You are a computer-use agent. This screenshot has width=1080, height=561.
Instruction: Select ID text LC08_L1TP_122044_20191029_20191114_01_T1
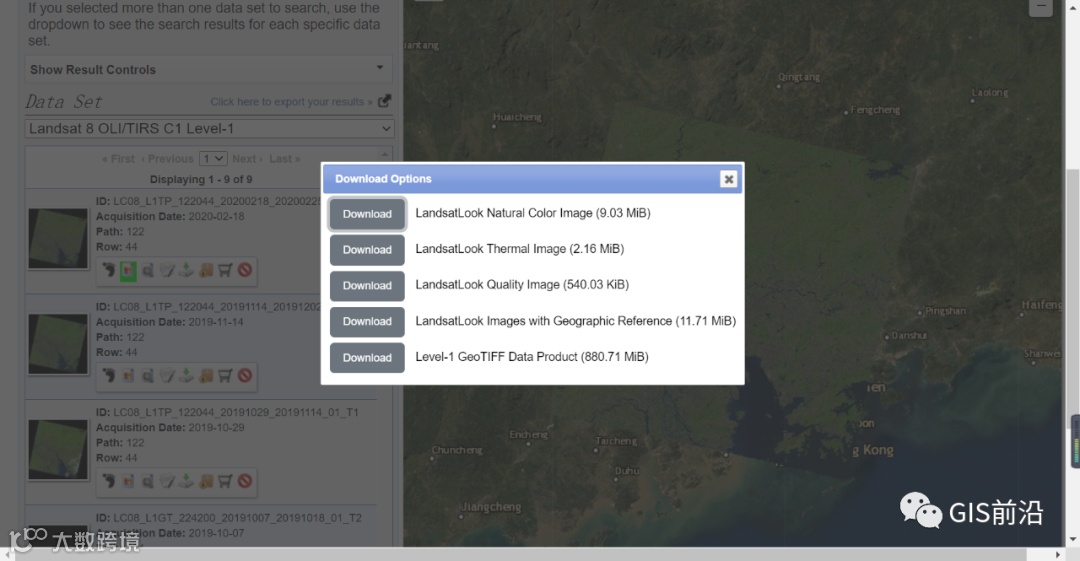236,412
